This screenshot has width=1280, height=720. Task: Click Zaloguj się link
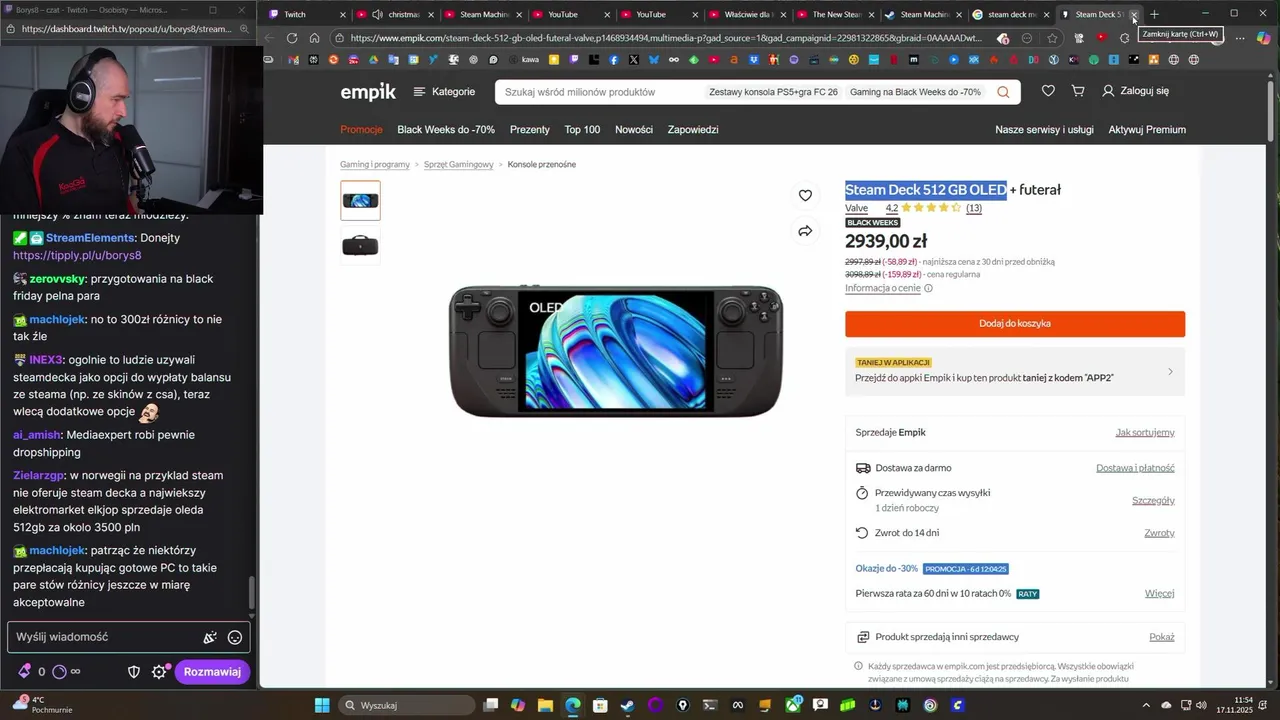[1135, 91]
